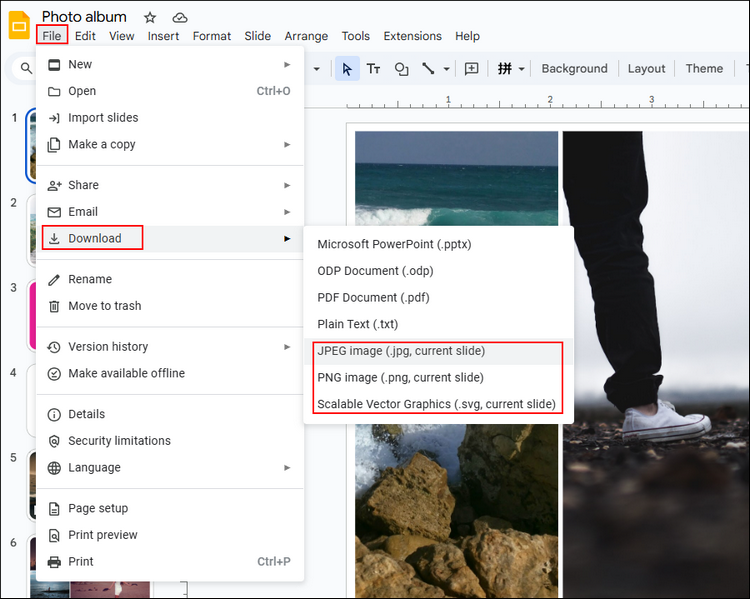Click the Google Slides home logo
This screenshot has width=750, height=599.
[x=19, y=26]
